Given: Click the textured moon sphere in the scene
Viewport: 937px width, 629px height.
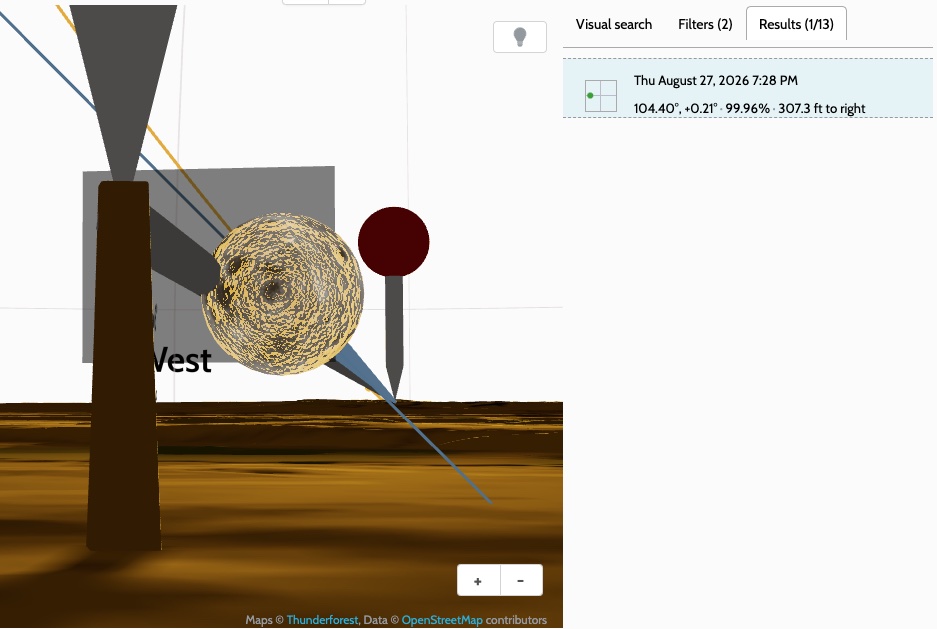Looking at the screenshot, I should pos(284,293).
